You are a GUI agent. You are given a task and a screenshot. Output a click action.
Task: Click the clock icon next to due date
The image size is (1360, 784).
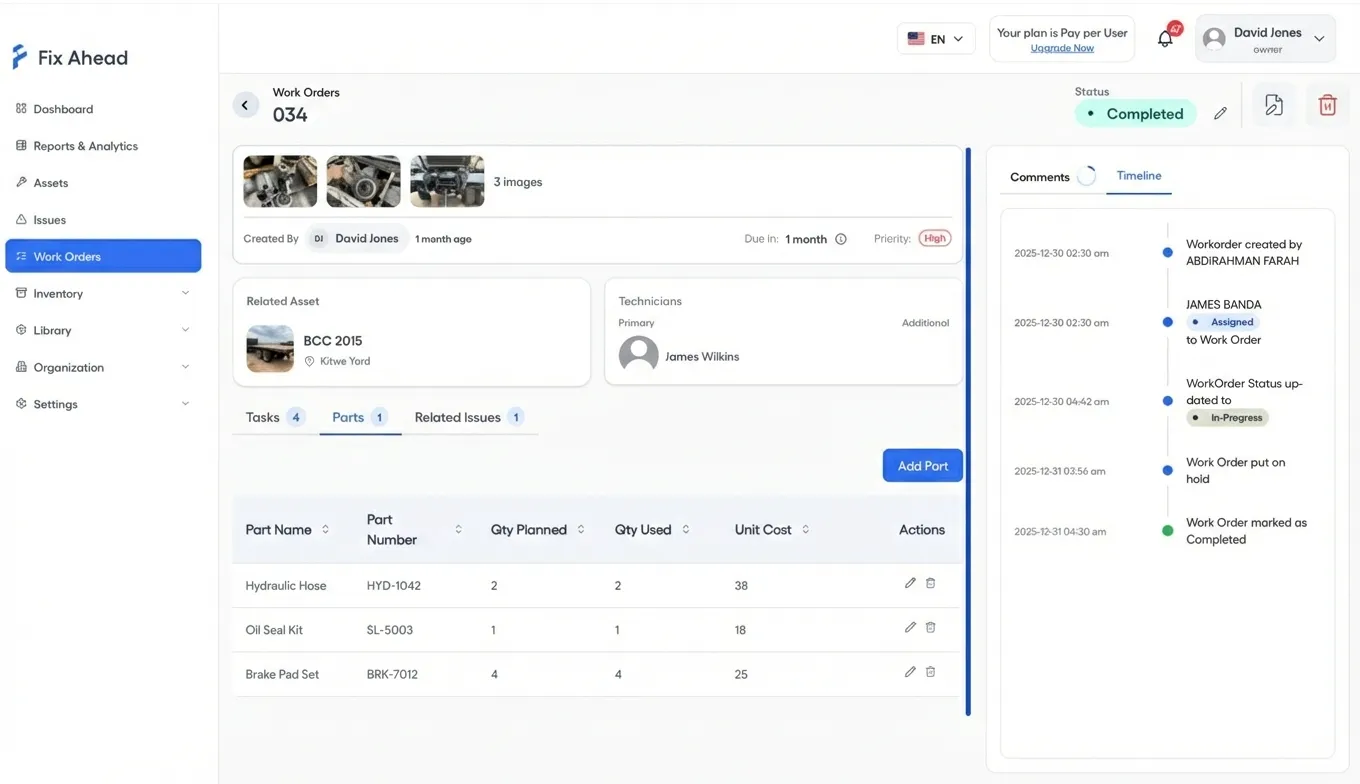840,238
